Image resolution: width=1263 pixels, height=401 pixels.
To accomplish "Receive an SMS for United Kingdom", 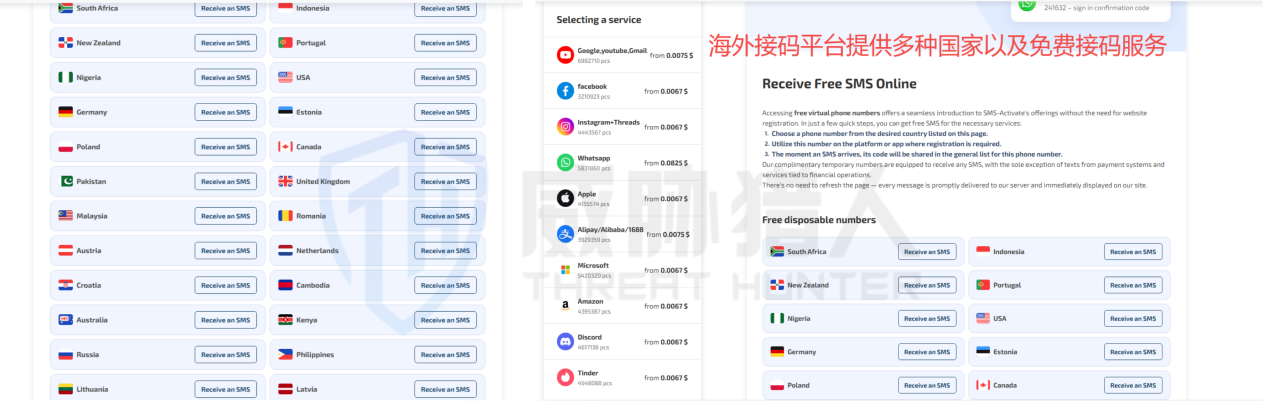I will click(x=445, y=181).
